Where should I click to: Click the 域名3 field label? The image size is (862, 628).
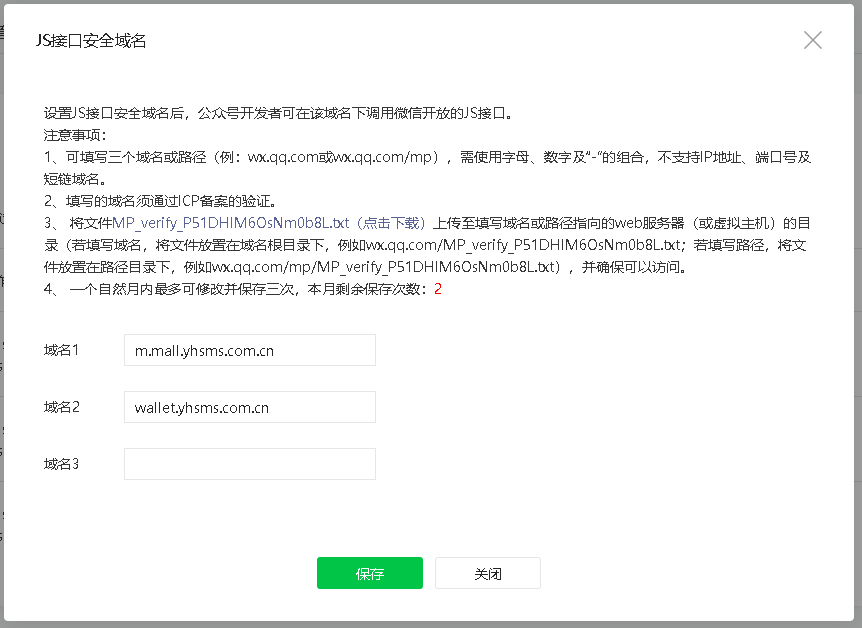tap(61, 464)
